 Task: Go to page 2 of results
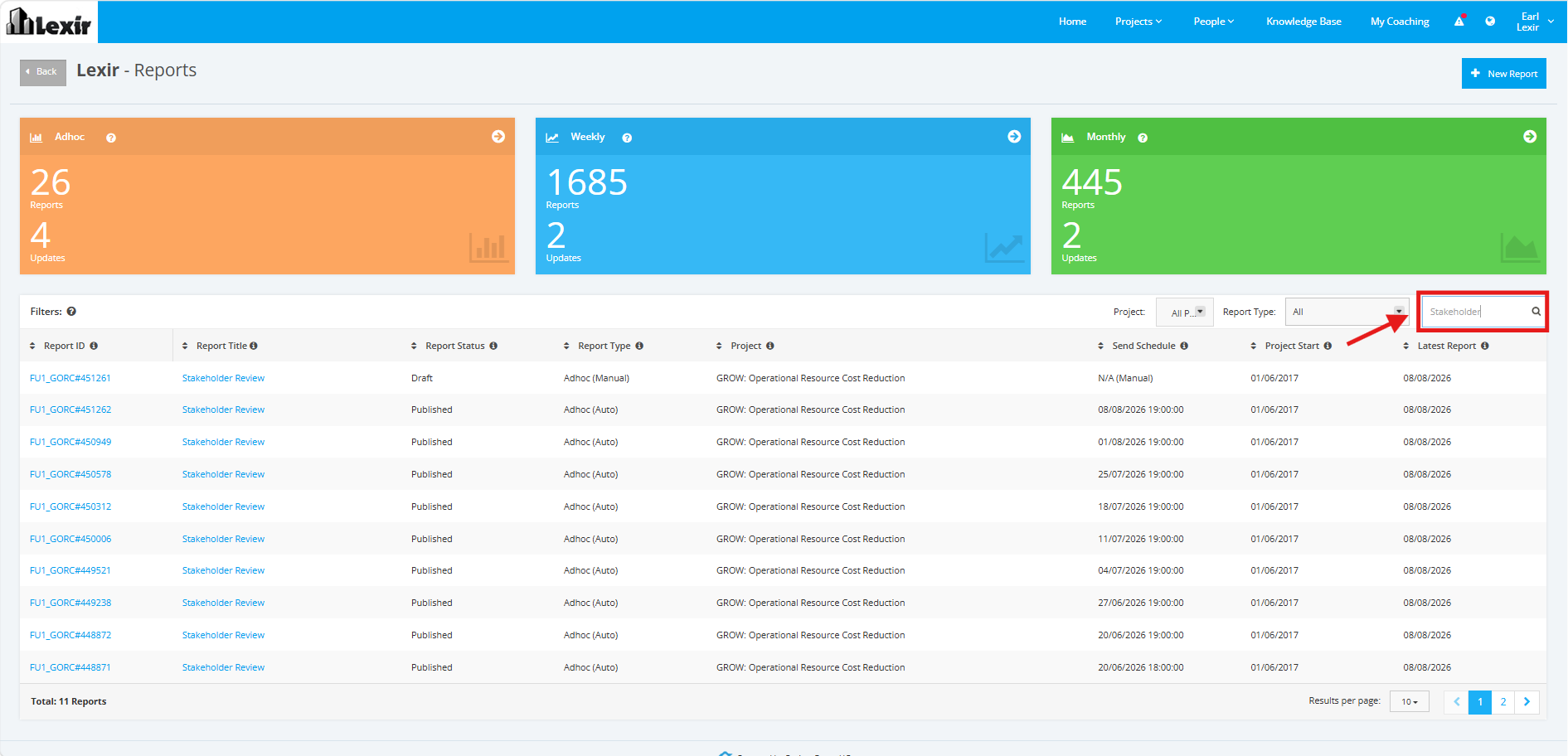1503,702
